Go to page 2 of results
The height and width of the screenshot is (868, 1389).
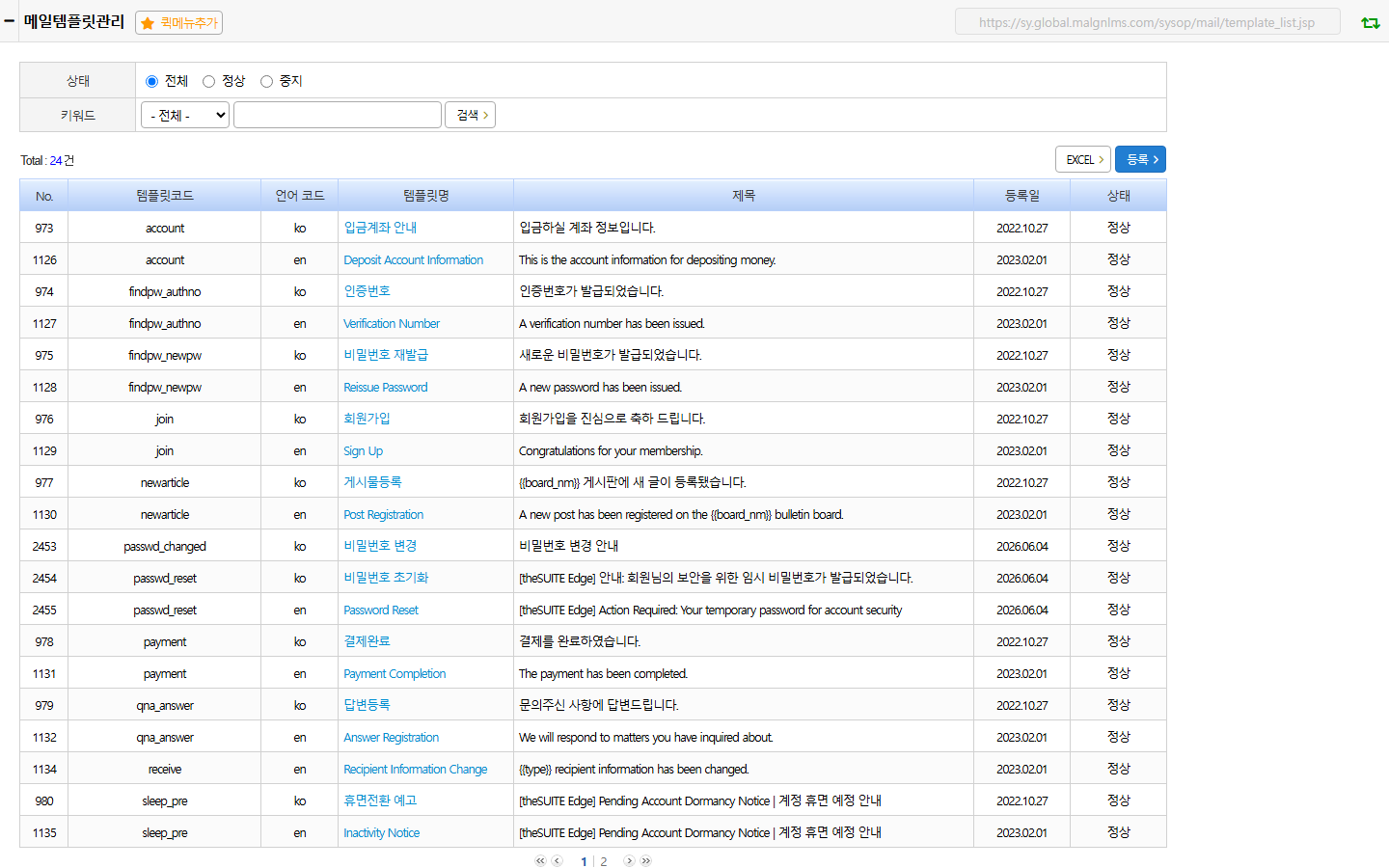604,861
